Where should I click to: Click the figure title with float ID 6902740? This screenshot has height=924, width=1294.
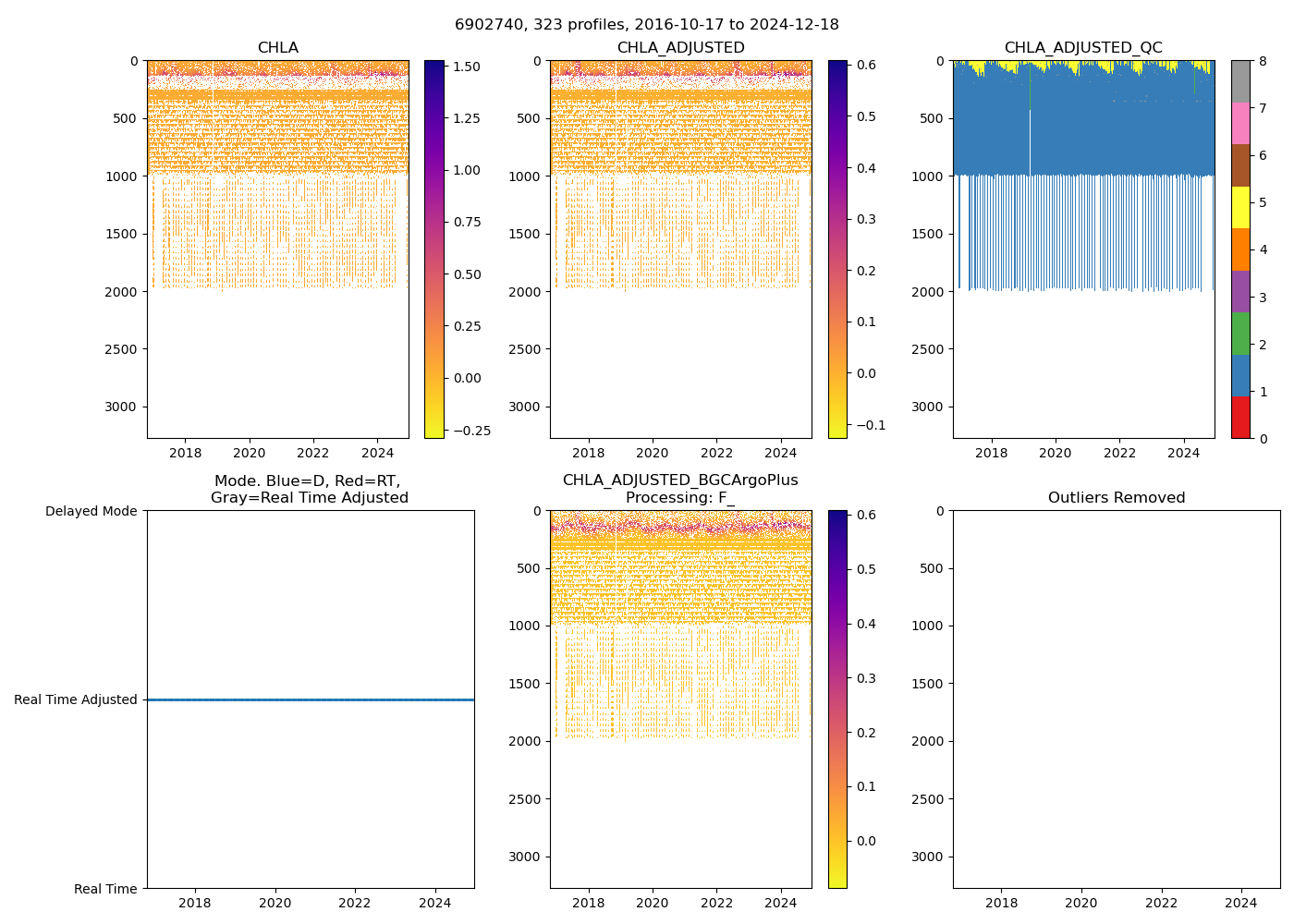click(x=646, y=25)
